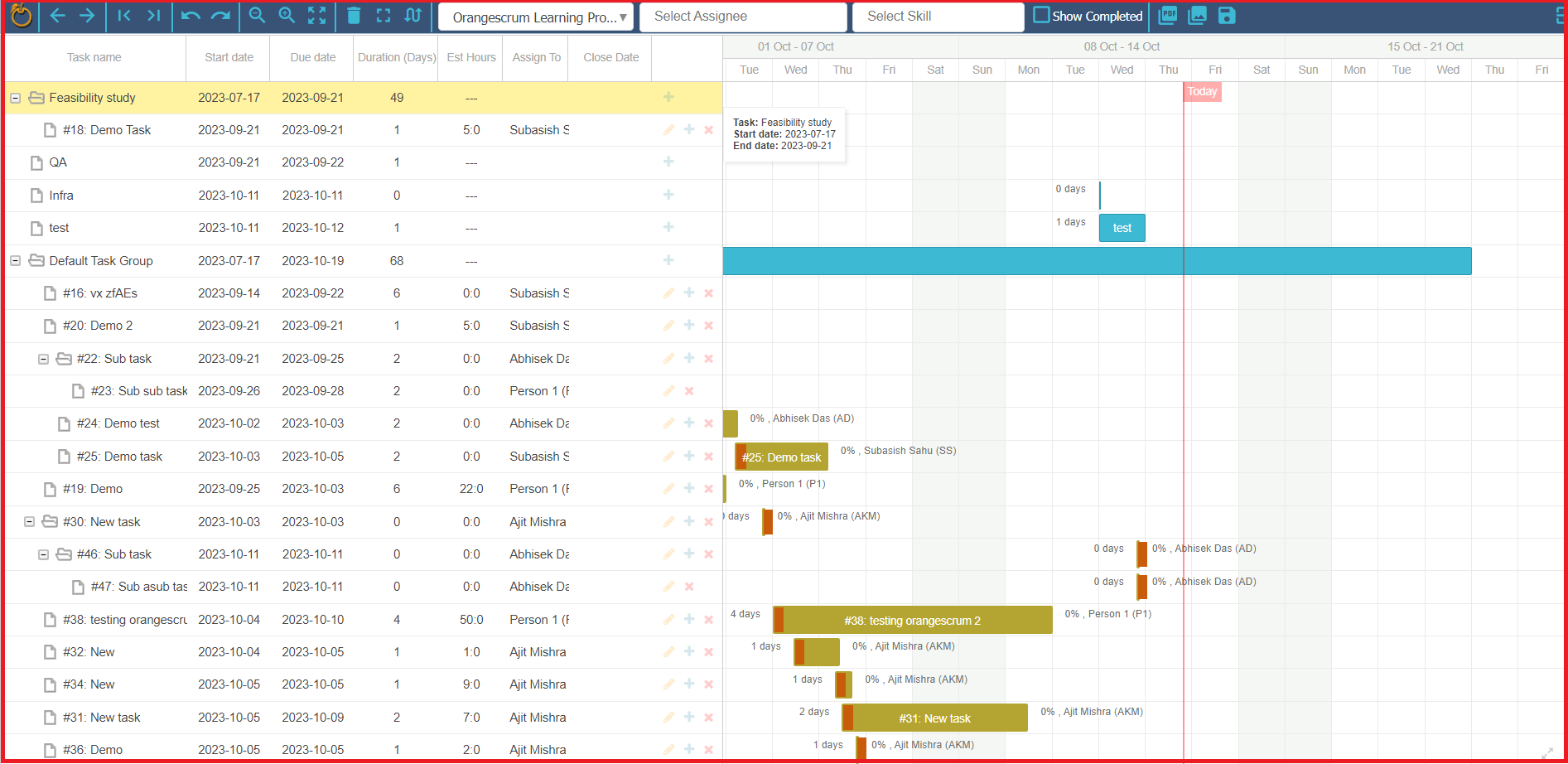Select the #25: Demo task Gantt bar
This screenshot has height=764, width=1568.
781,457
